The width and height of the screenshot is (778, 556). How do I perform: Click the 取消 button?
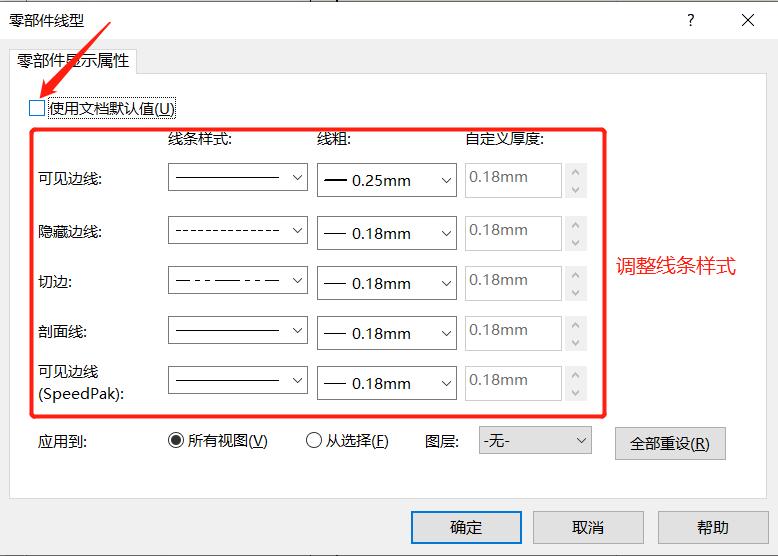pyautogui.click(x=588, y=527)
